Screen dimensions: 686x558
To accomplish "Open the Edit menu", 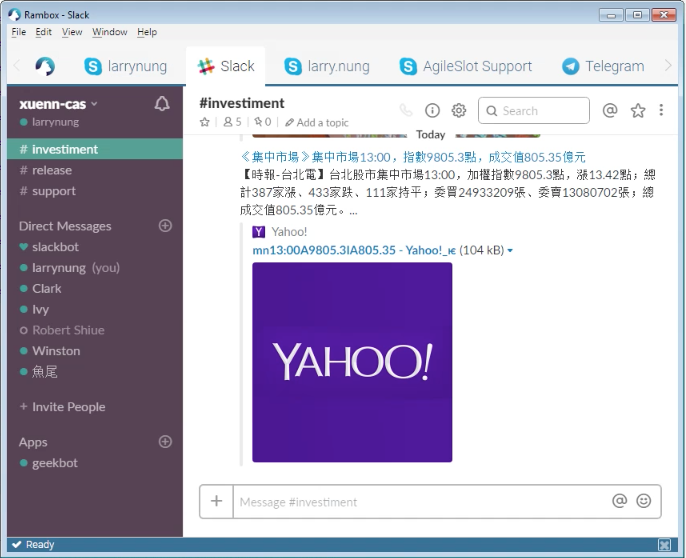I will (43, 32).
